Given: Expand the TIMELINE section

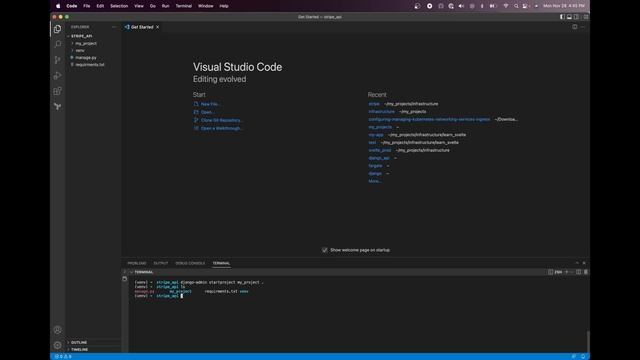Looking at the screenshot, I should click(78, 350).
